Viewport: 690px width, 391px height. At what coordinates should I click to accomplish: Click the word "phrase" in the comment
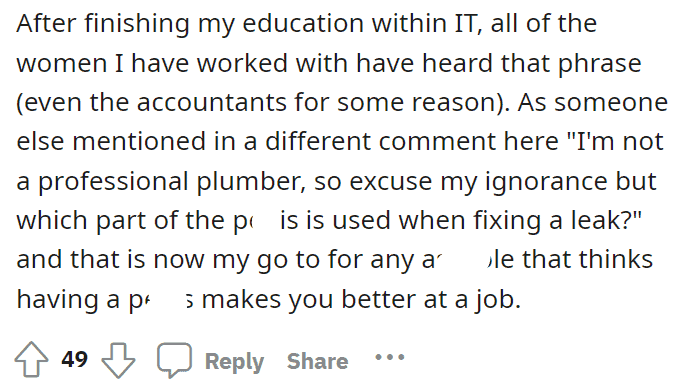pos(600,63)
